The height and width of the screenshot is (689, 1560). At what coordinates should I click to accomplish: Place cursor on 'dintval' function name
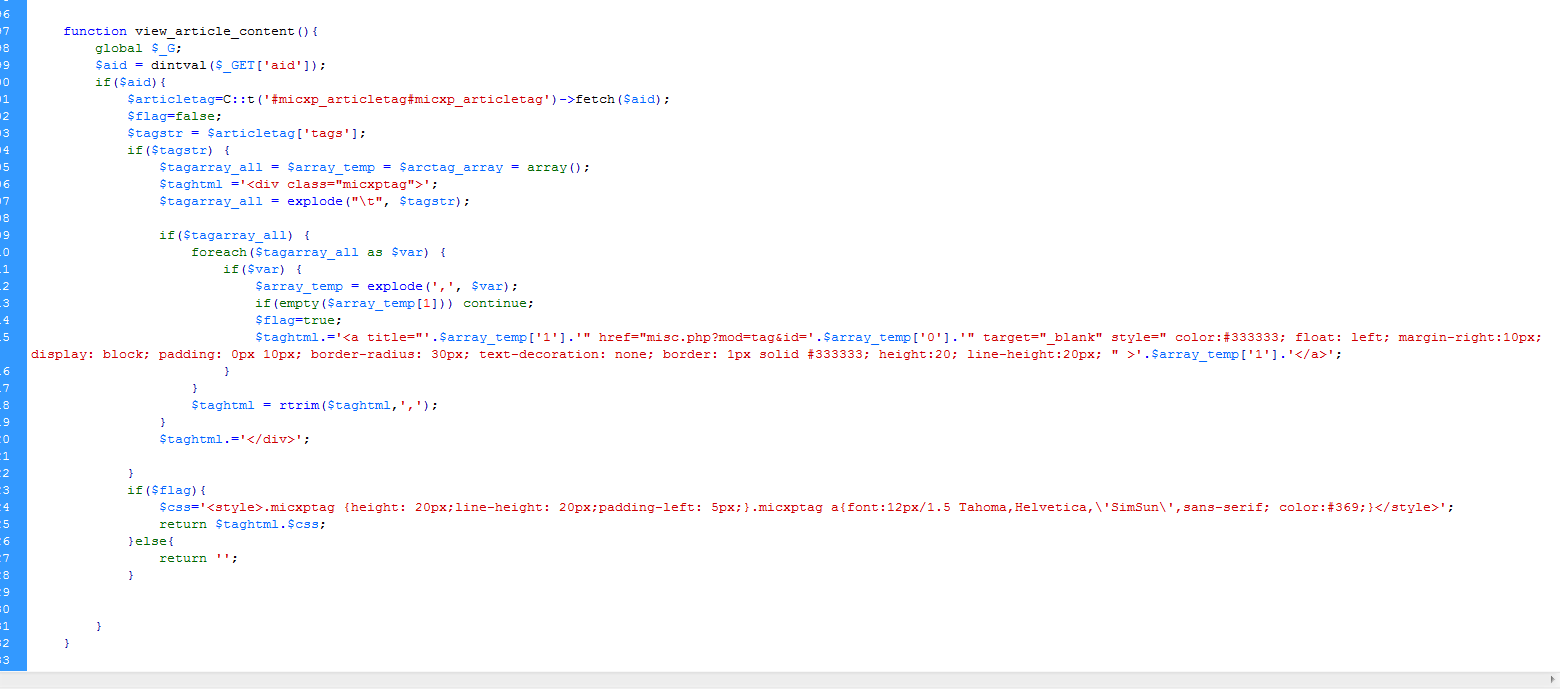(x=179, y=65)
